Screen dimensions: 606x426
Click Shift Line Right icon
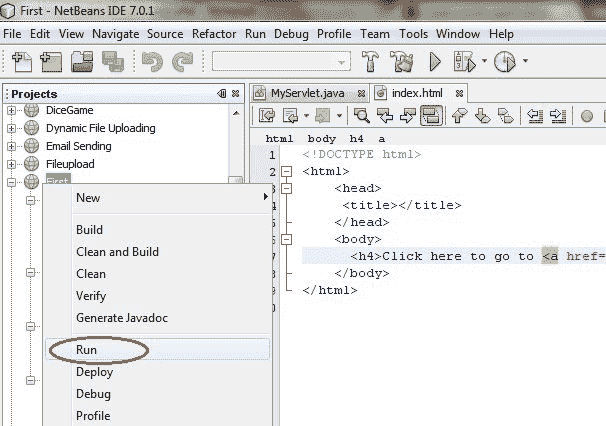[x=558, y=115]
